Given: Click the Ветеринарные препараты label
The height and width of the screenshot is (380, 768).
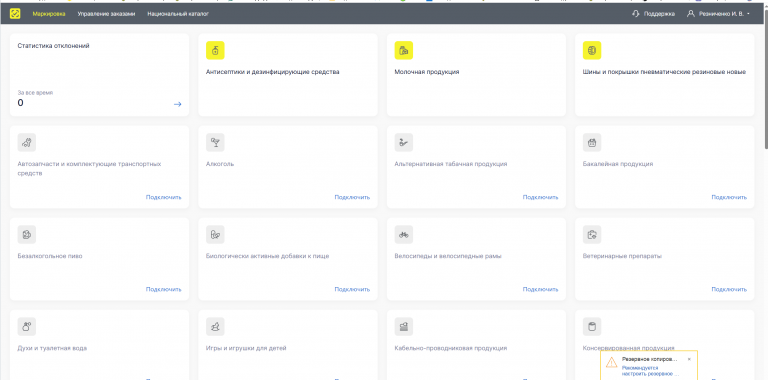Looking at the screenshot, I should [x=623, y=256].
